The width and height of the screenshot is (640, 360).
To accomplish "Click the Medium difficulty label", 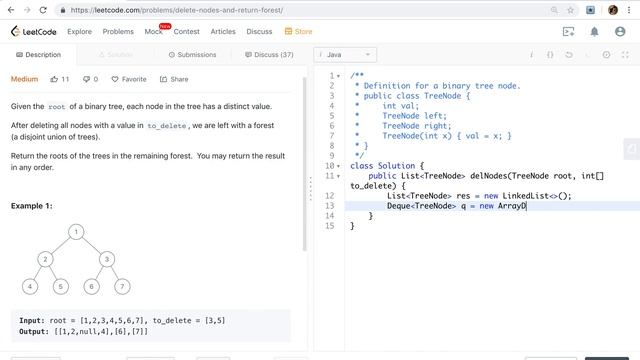I will point(24,79).
